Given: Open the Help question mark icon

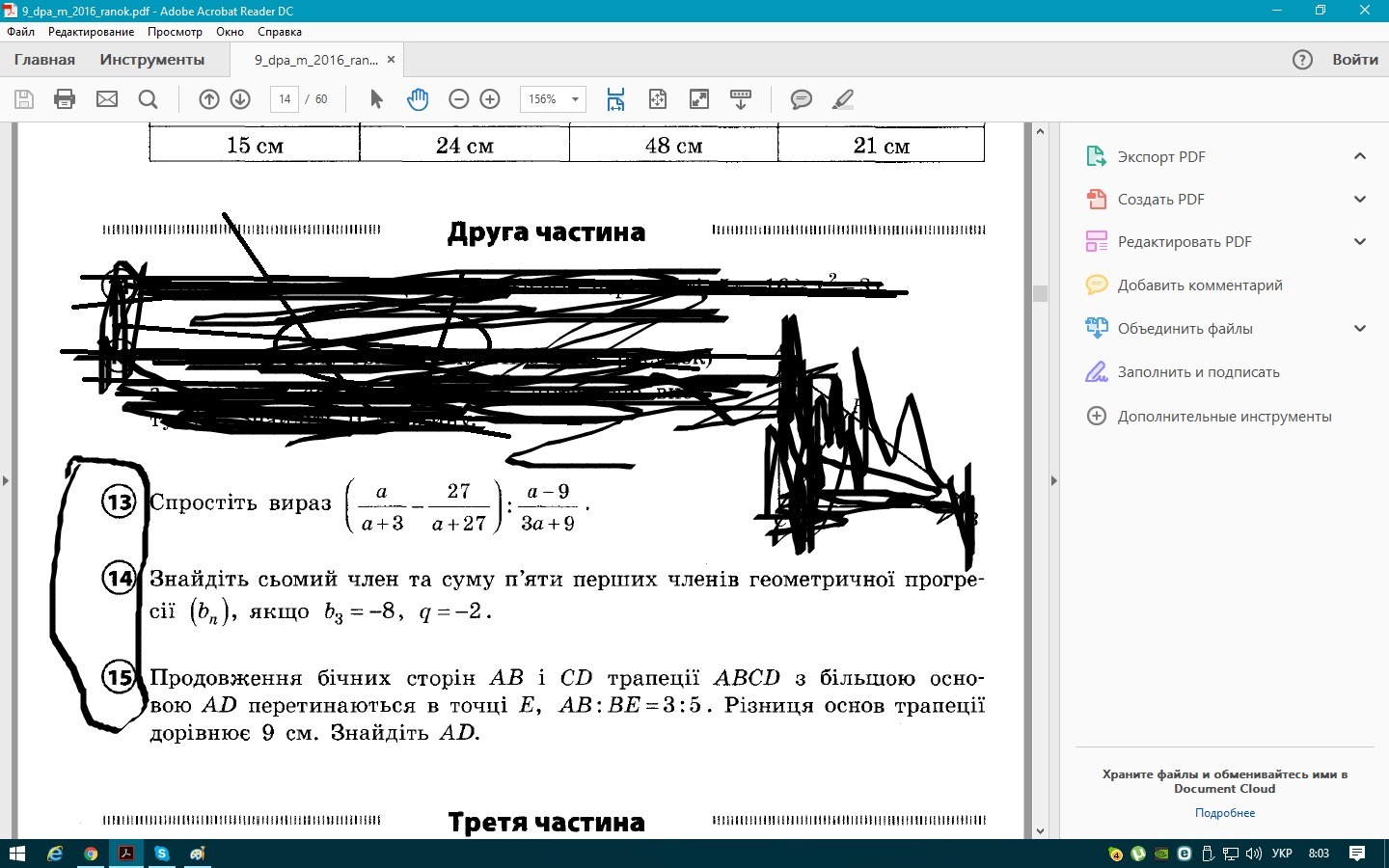Looking at the screenshot, I should [x=1302, y=60].
